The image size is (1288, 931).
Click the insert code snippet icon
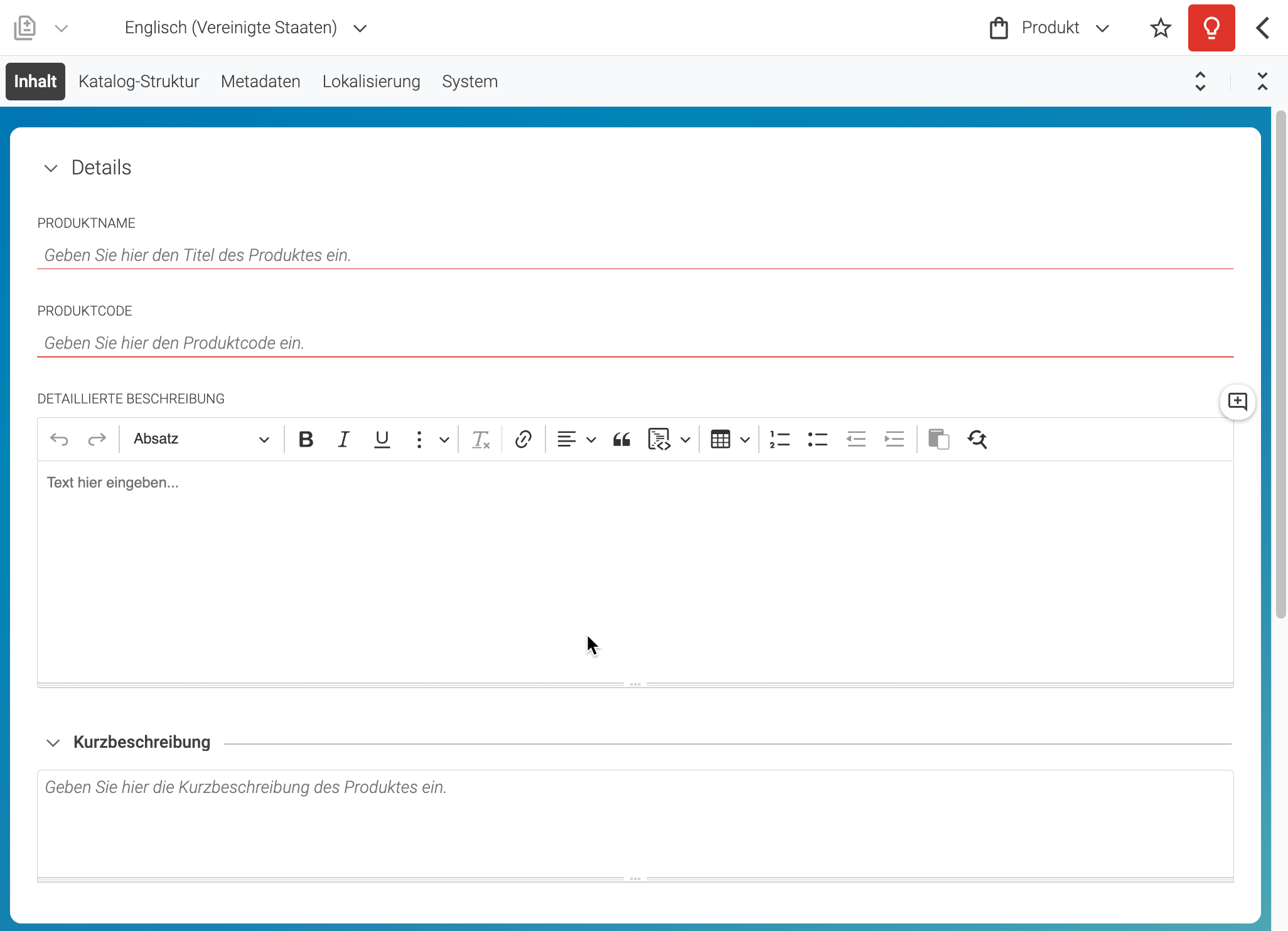(x=659, y=439)
